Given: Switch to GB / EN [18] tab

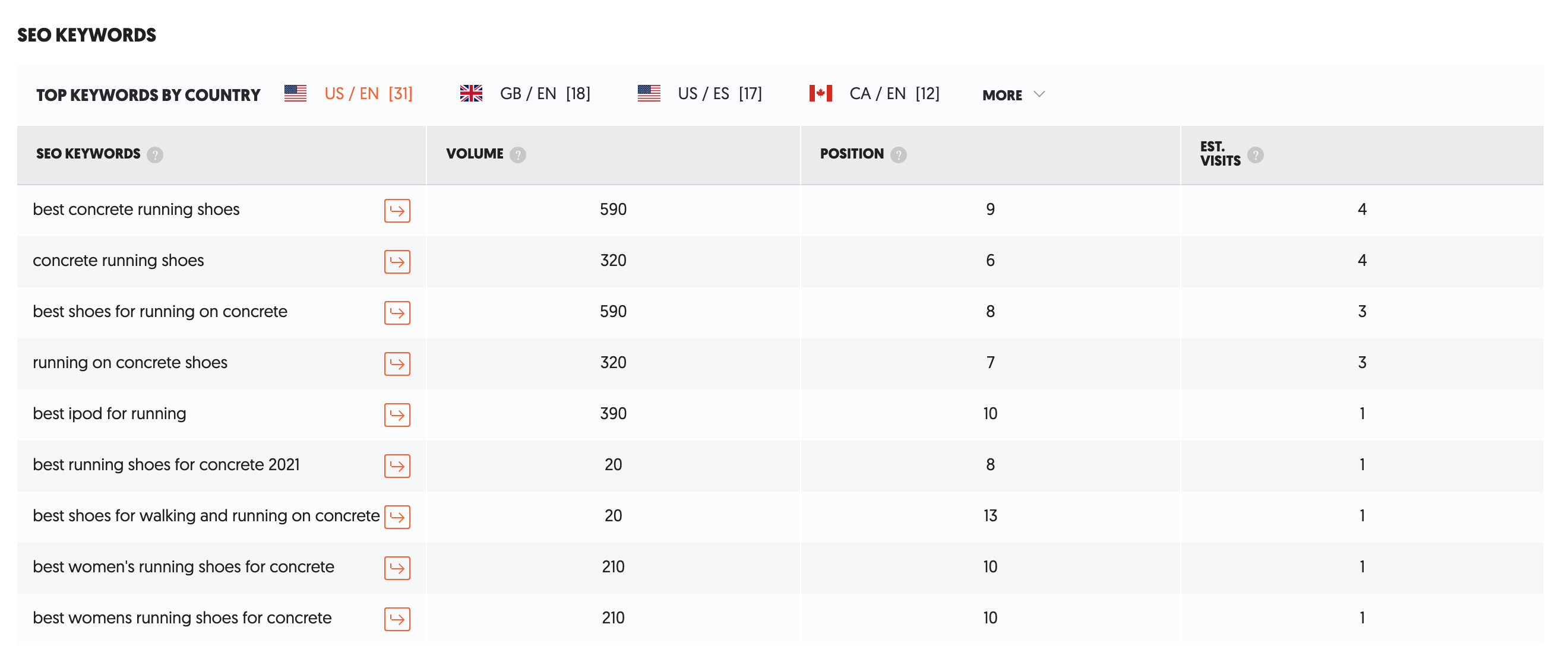Looking at the screenshot, I should point(545,94).
